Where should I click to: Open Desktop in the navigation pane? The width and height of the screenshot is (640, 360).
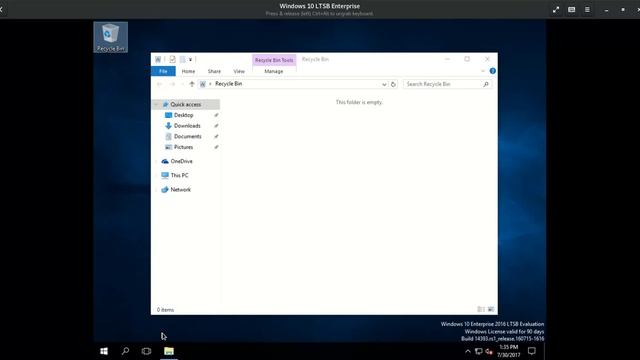pyautogui.click(x=183, y=115)
